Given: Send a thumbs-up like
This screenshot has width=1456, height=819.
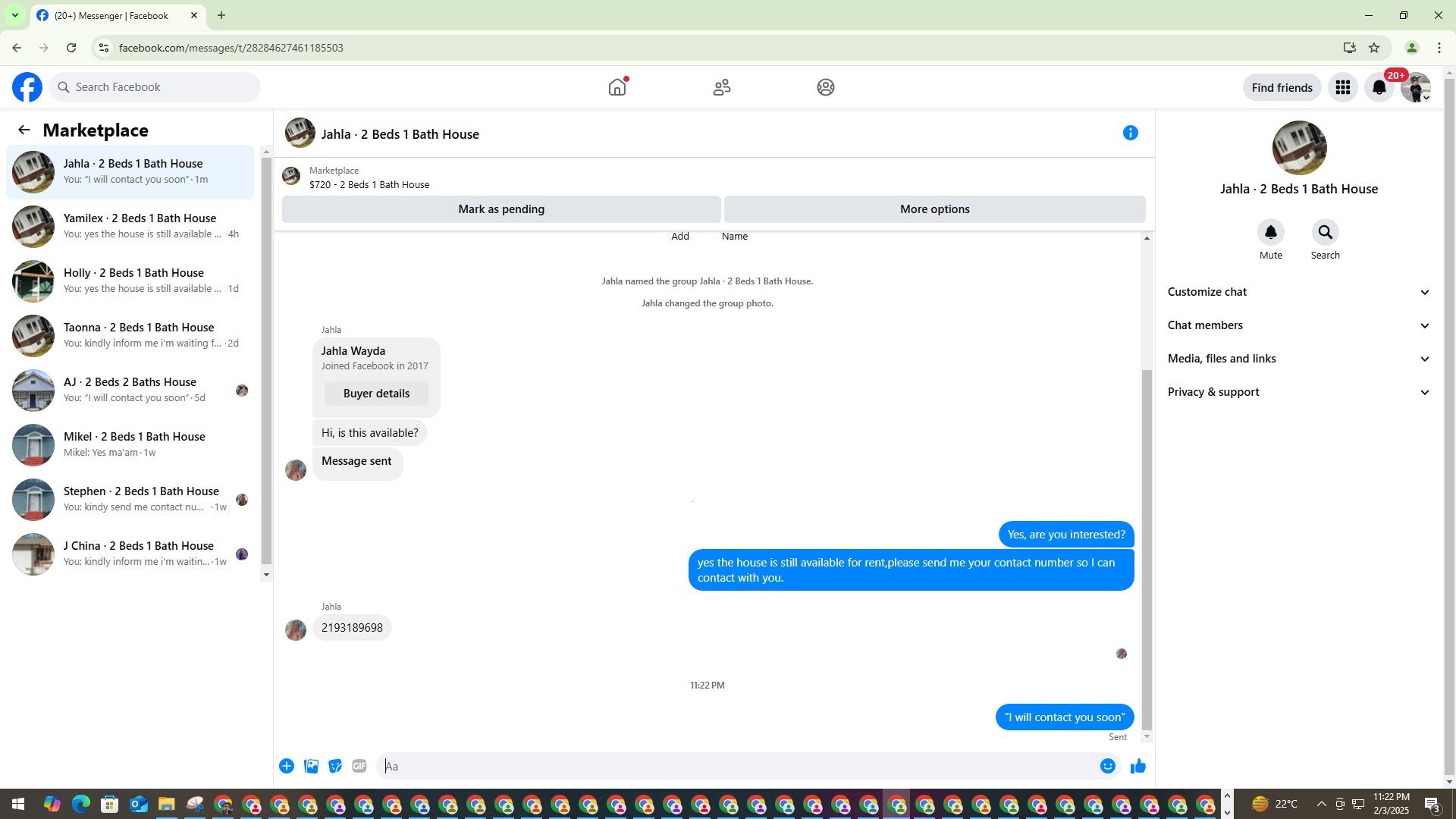Looking at the screenshot, I should [x=1138, y=767].
